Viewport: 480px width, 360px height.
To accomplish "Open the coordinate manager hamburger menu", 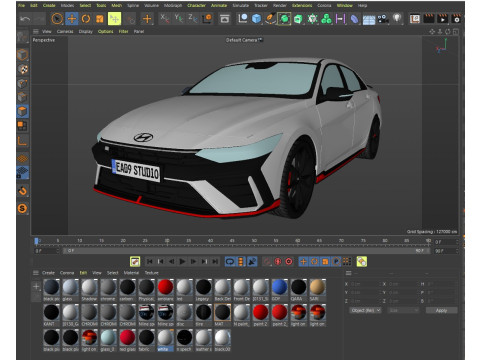I will click(349, 273).
